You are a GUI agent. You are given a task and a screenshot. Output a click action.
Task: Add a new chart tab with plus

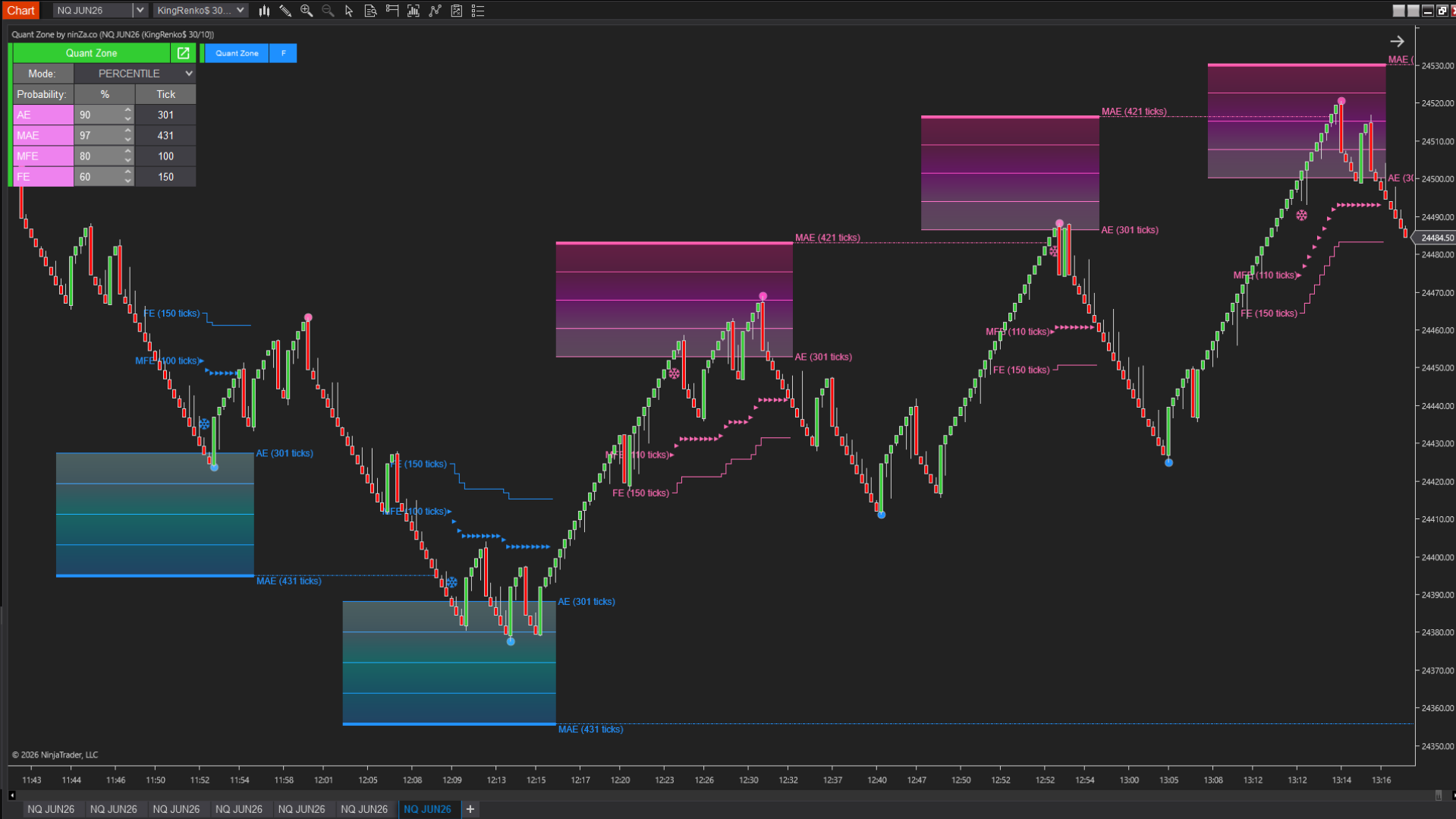pos(470,809)
